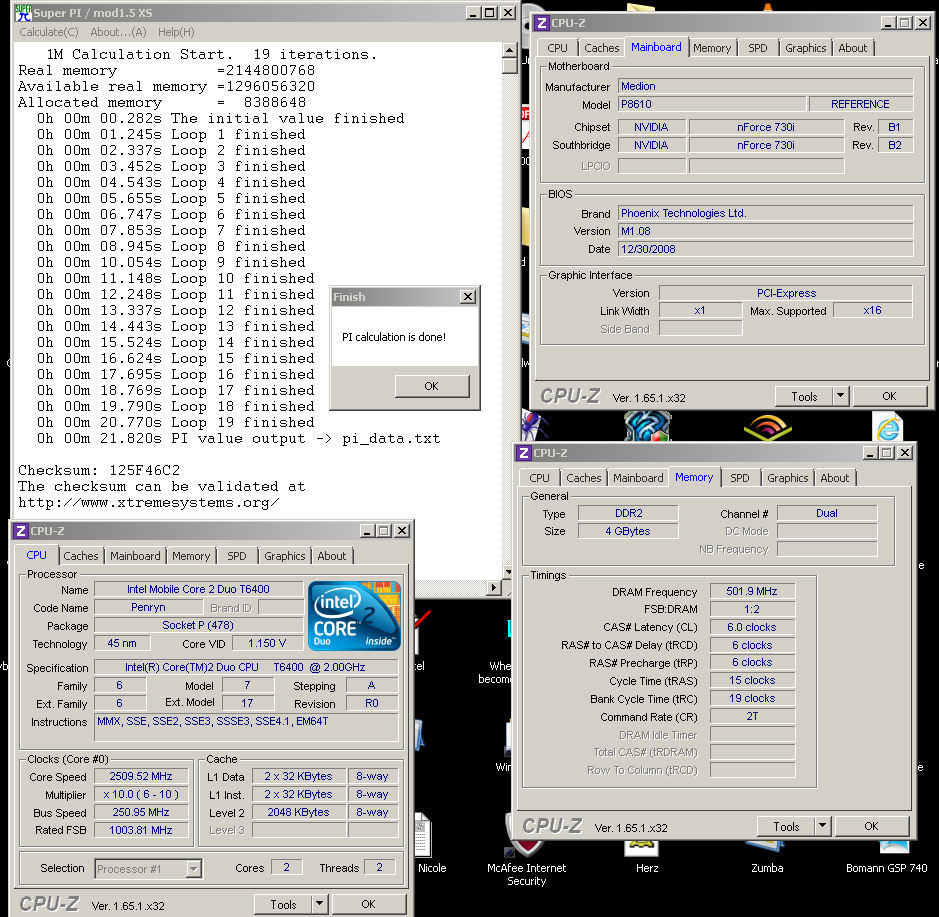Click the Super PI title bar icon
Image resolution: width=939 pixels, height=917 pixels.
tap(24, 13)
